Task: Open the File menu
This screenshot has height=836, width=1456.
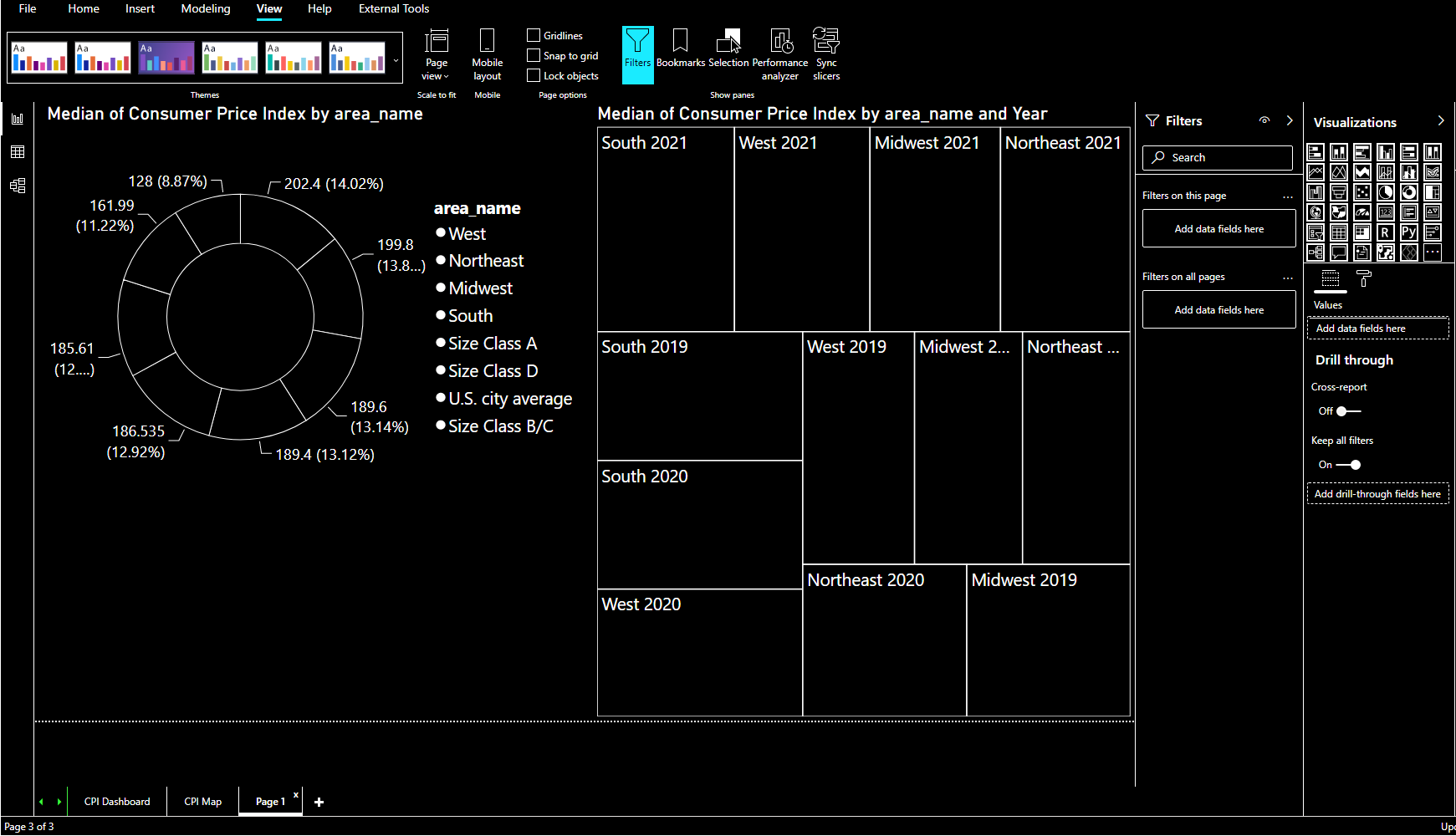Action: pos(28,8)
